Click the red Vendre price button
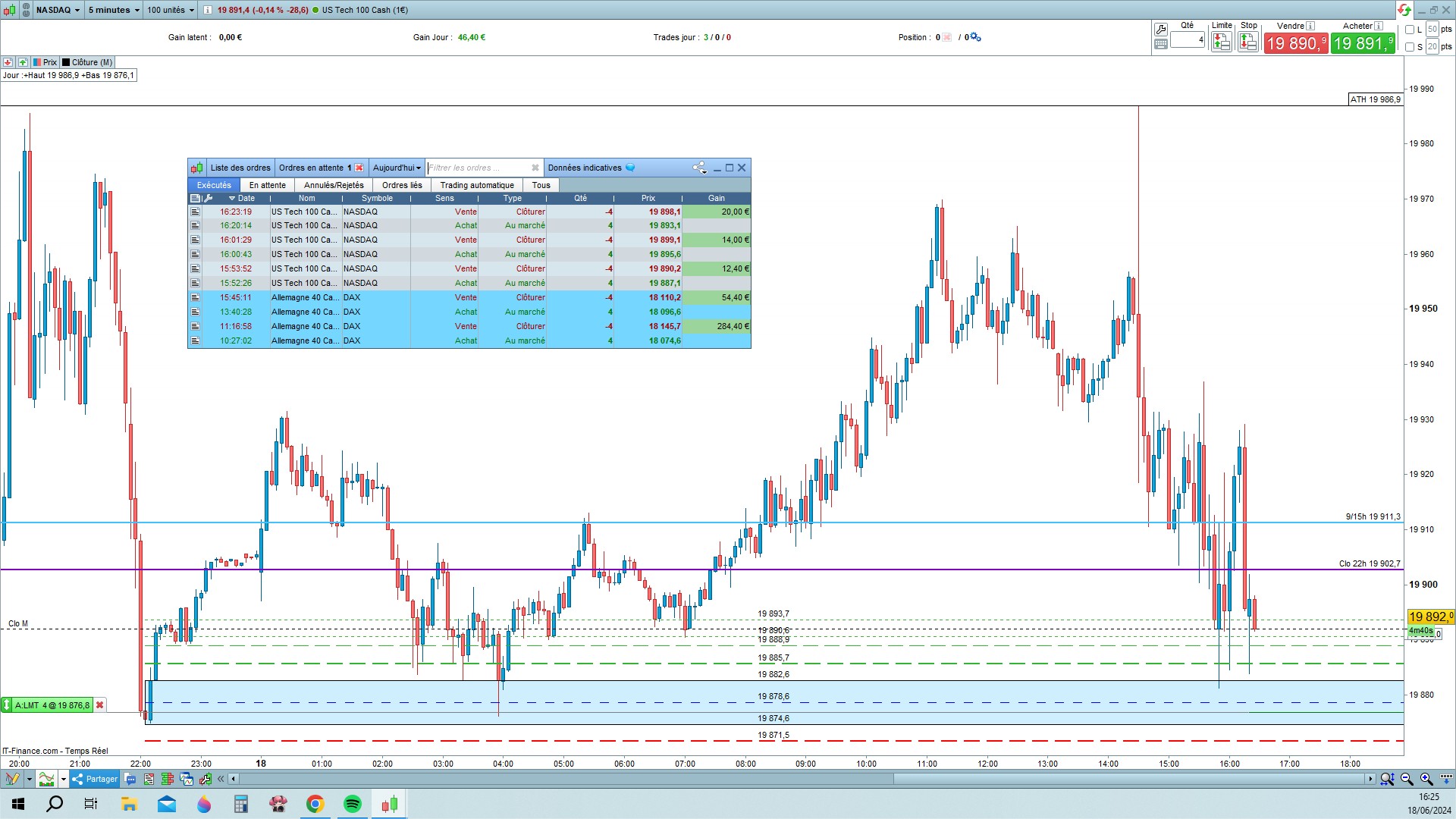This screenshot has width=1456, height=819. 1295,43
